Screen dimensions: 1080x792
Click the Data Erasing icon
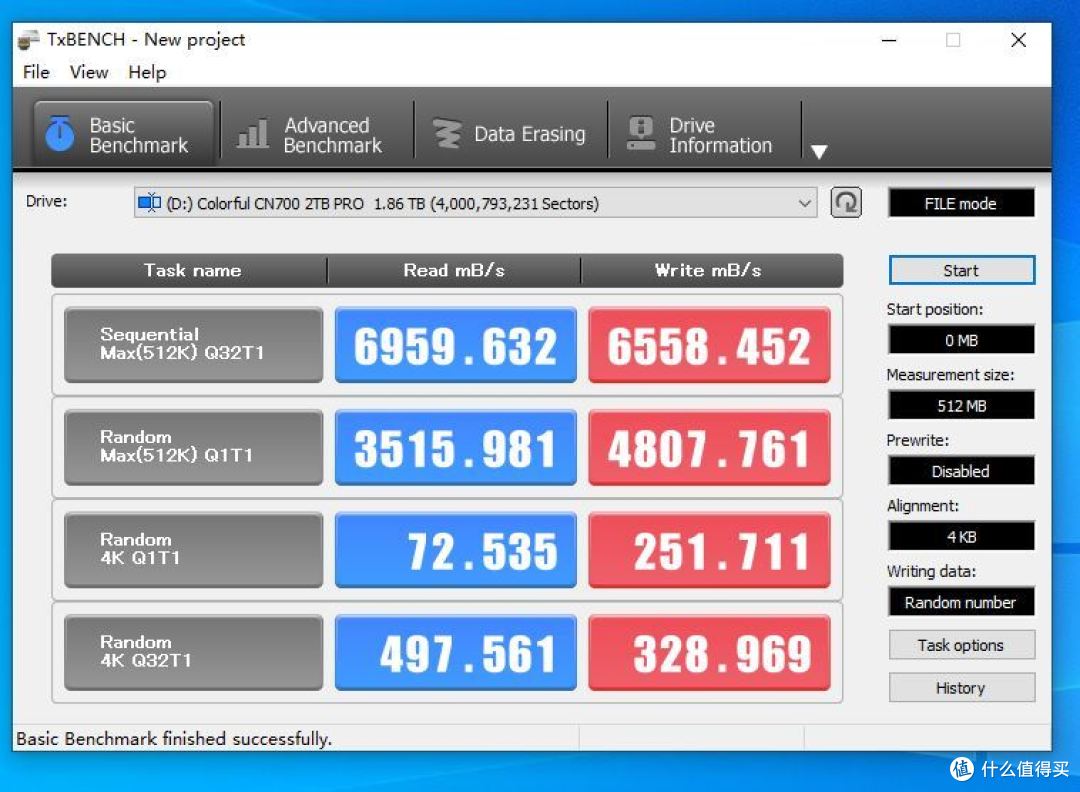pyautogui.click(x=447, y=134)
